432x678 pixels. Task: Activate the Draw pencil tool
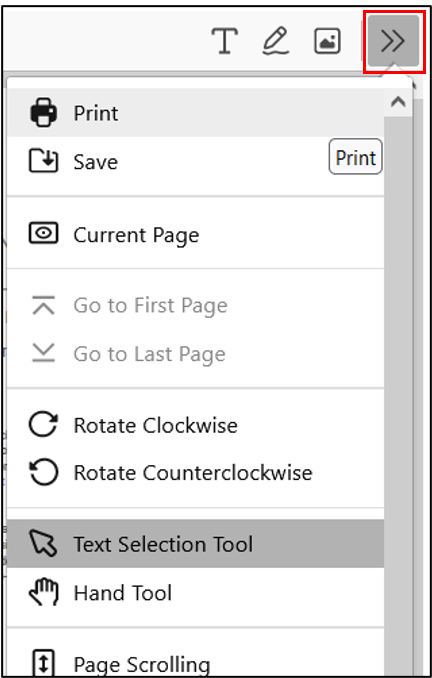(276, 41)
